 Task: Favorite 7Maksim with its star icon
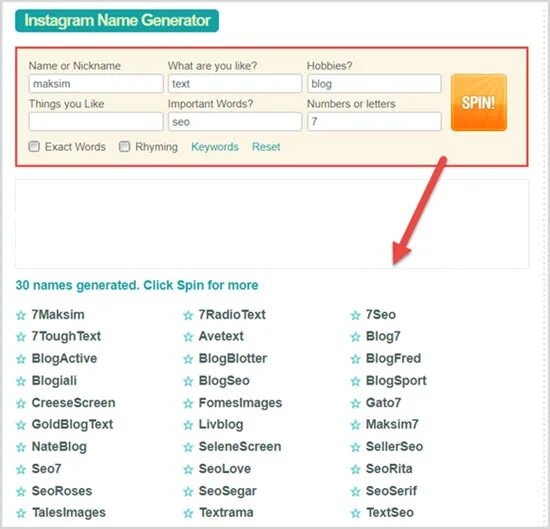[21, 315]
